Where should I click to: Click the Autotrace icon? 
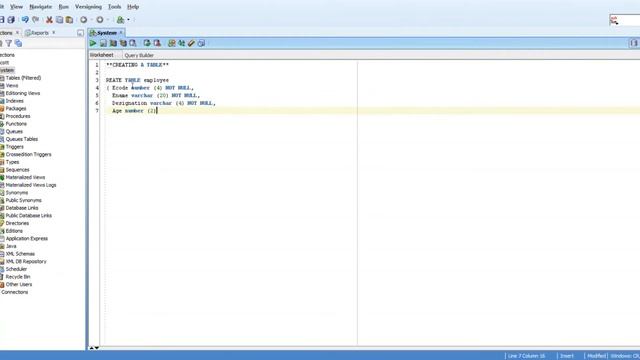tap(123, 43)
